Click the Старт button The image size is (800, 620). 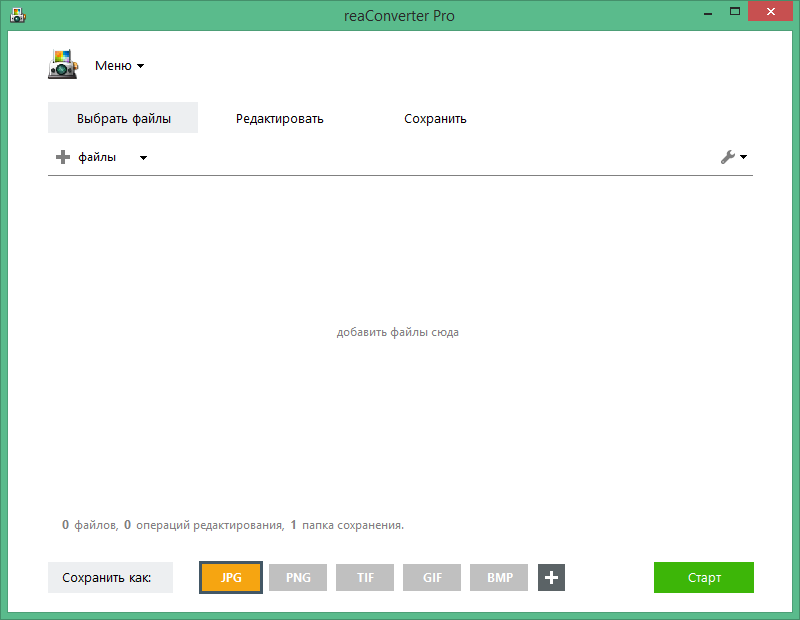pyautogui.click(x=703, y=577)
